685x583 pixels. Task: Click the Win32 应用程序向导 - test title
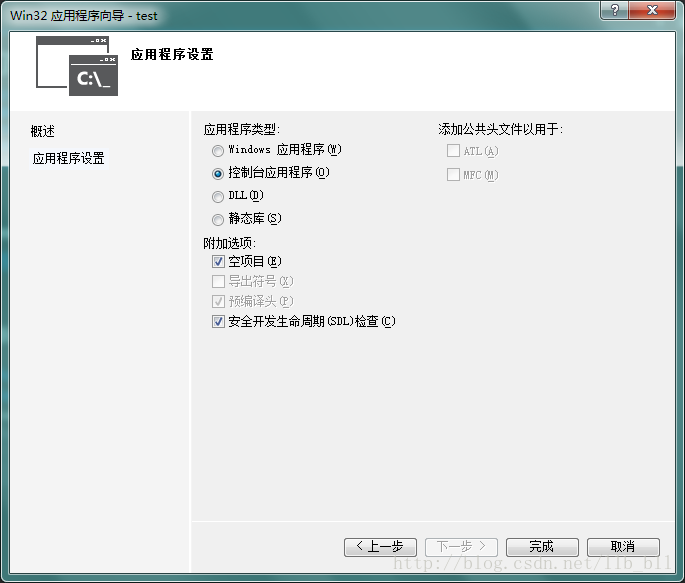click(x=83, y=16)
